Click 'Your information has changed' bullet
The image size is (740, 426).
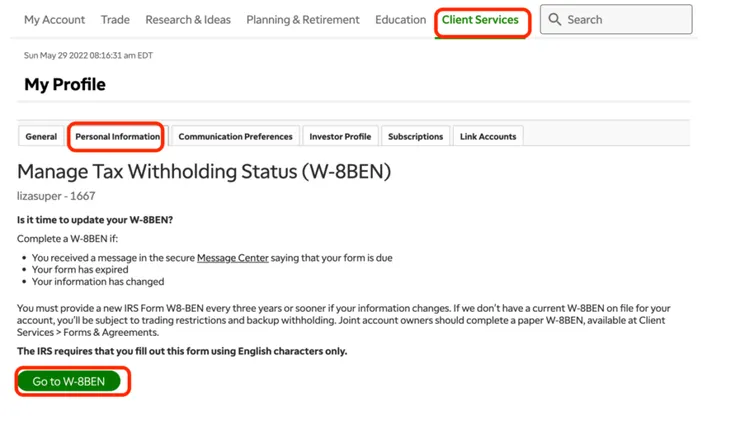(x=98, y=282)
